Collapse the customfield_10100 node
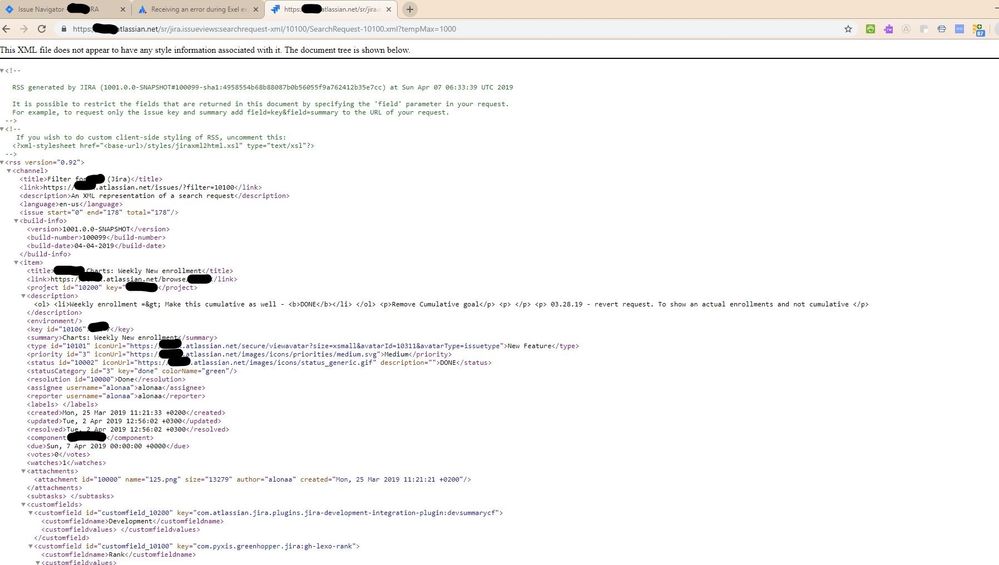The image size is (999, 565). coord(31,546)
